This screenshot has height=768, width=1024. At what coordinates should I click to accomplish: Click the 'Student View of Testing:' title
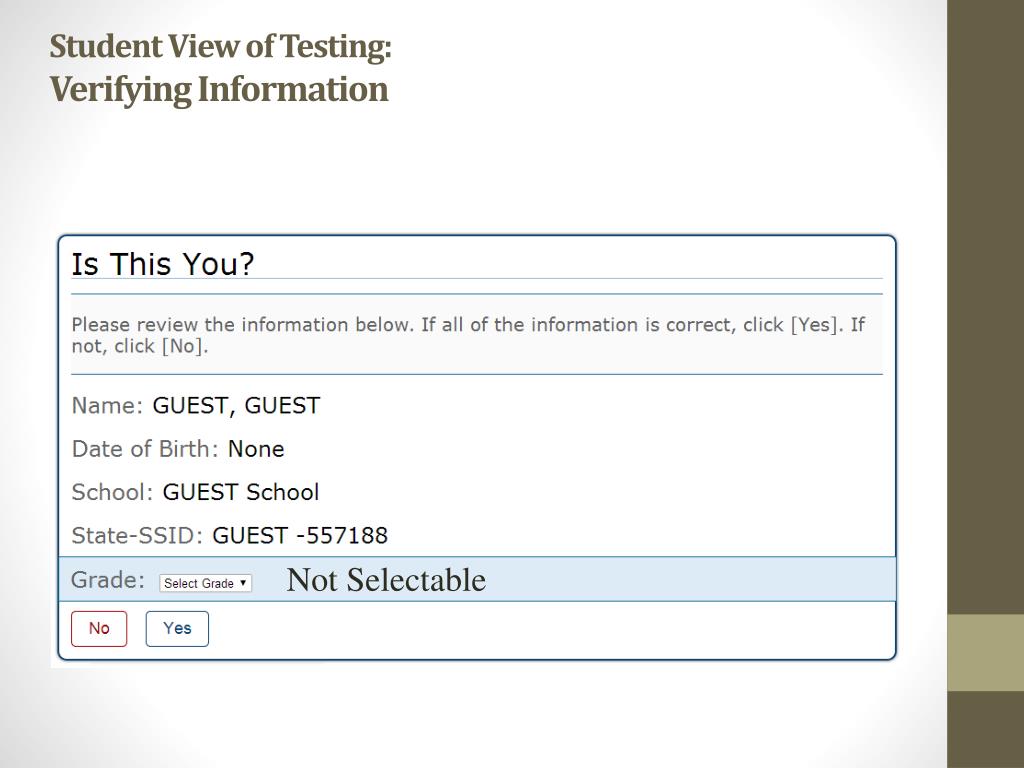pos(221,46)
